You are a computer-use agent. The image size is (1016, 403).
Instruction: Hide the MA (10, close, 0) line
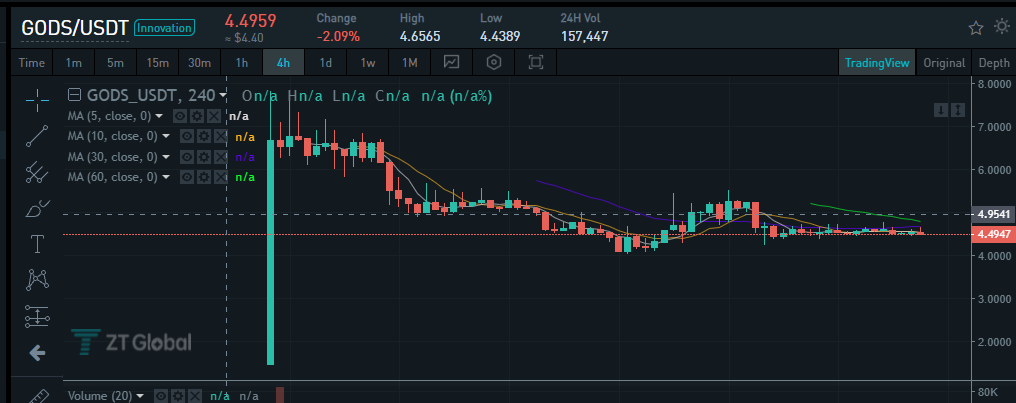tap(187, 137)
